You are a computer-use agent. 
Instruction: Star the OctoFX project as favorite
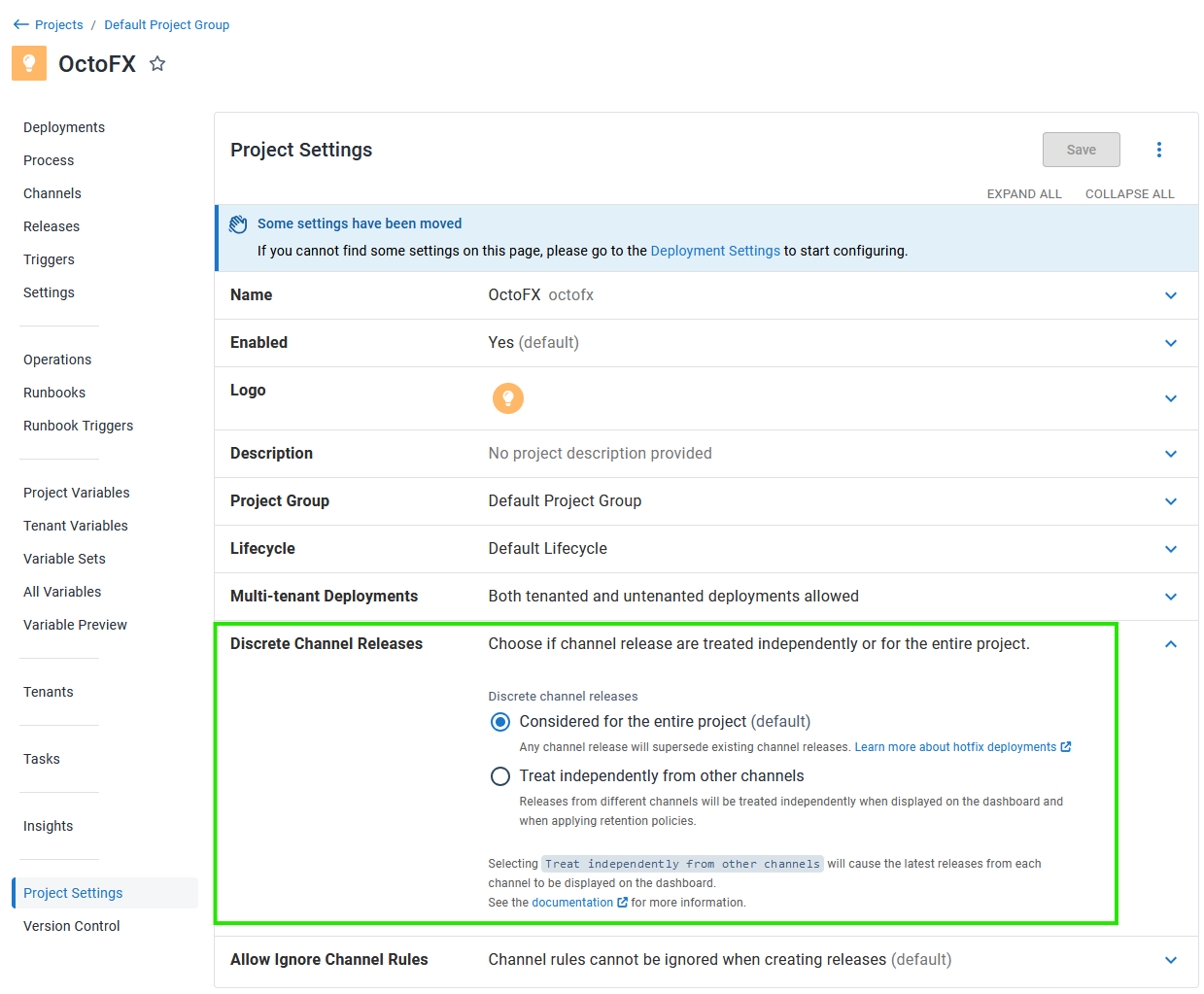coord(157,64)
